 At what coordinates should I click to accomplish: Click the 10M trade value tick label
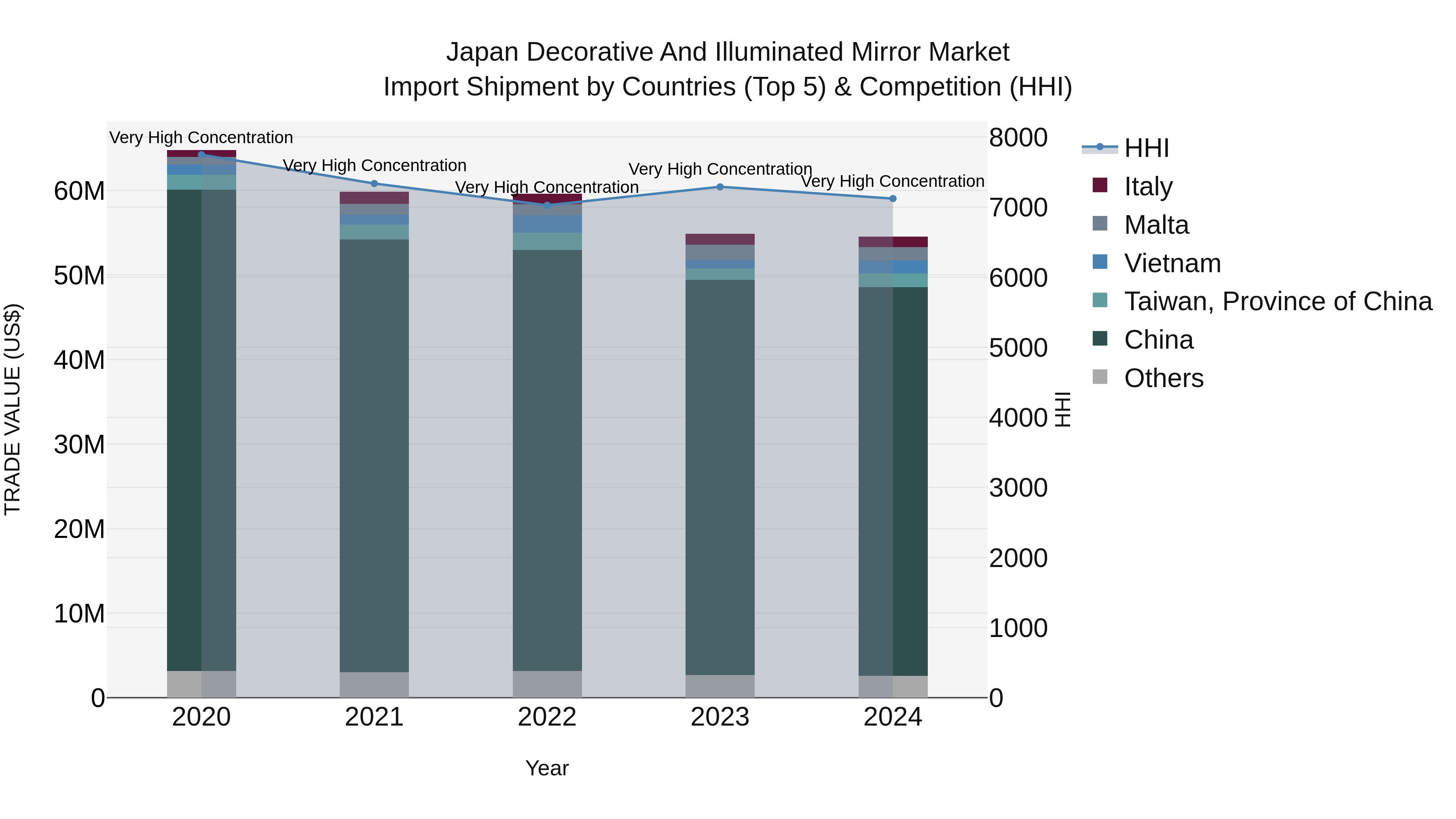(x=79, y=614)
